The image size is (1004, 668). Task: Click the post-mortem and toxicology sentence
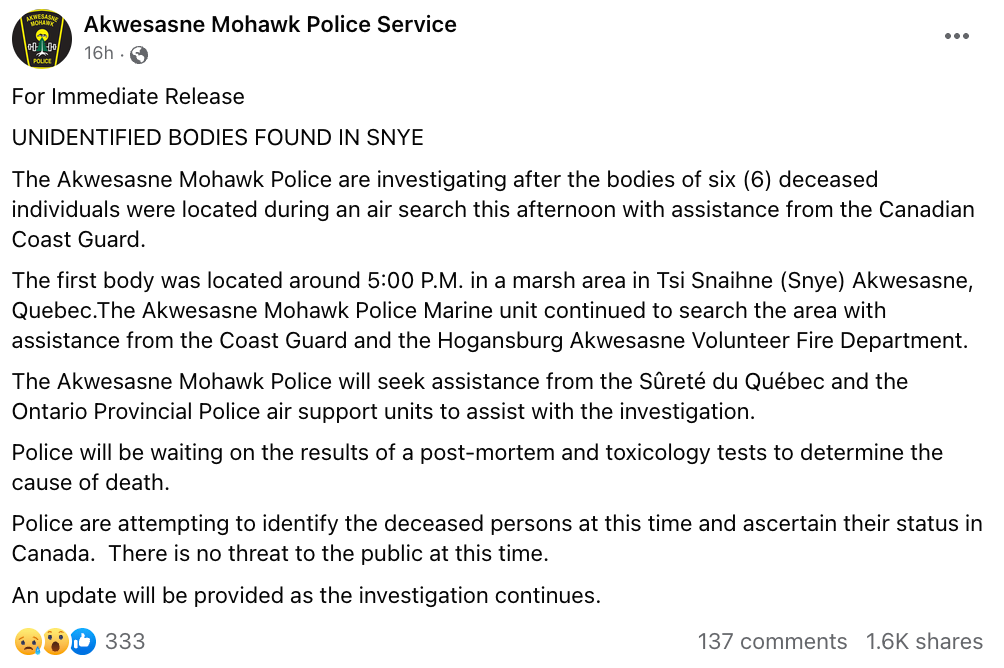[477, 468]
